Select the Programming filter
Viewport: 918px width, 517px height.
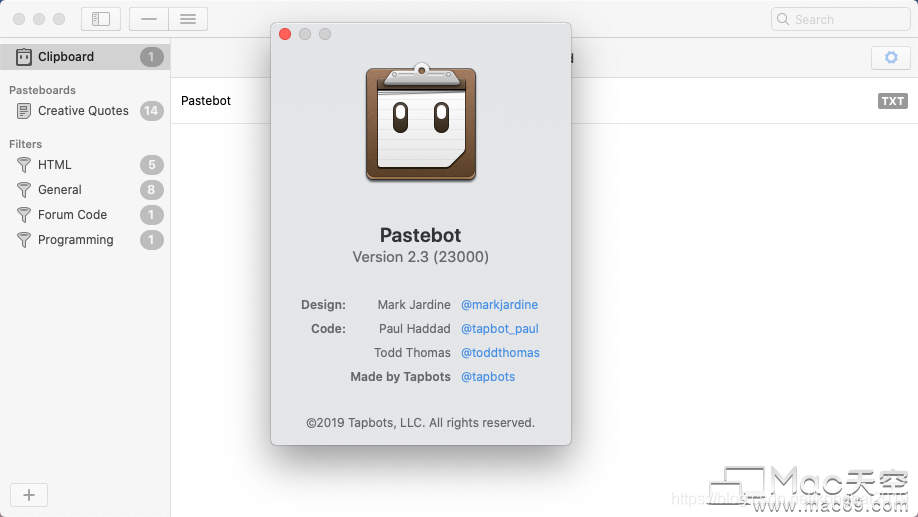pyautogui.click(x=85, y=240)
